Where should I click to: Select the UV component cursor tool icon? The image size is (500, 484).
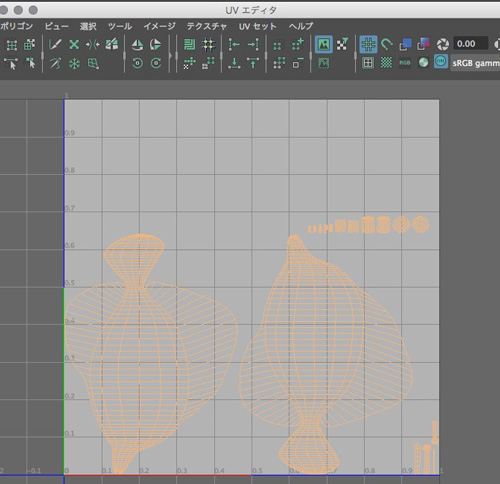coord(31,63)
